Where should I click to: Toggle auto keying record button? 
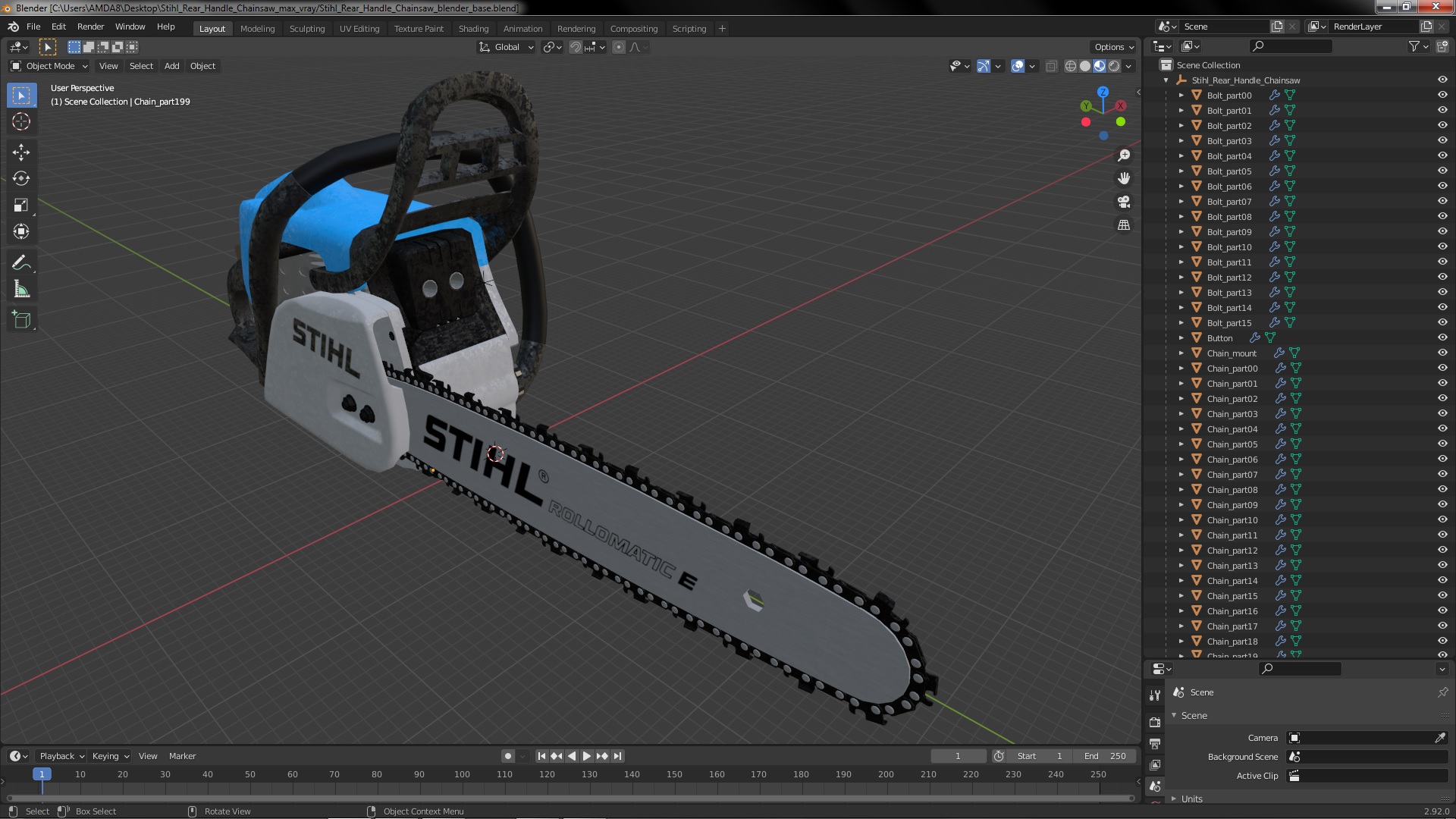pos(508,756)
